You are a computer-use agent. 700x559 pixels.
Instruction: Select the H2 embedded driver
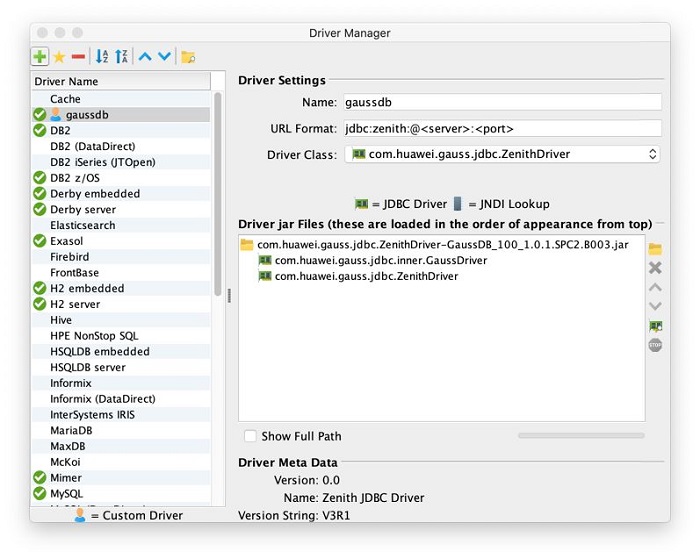pos(121,288)
